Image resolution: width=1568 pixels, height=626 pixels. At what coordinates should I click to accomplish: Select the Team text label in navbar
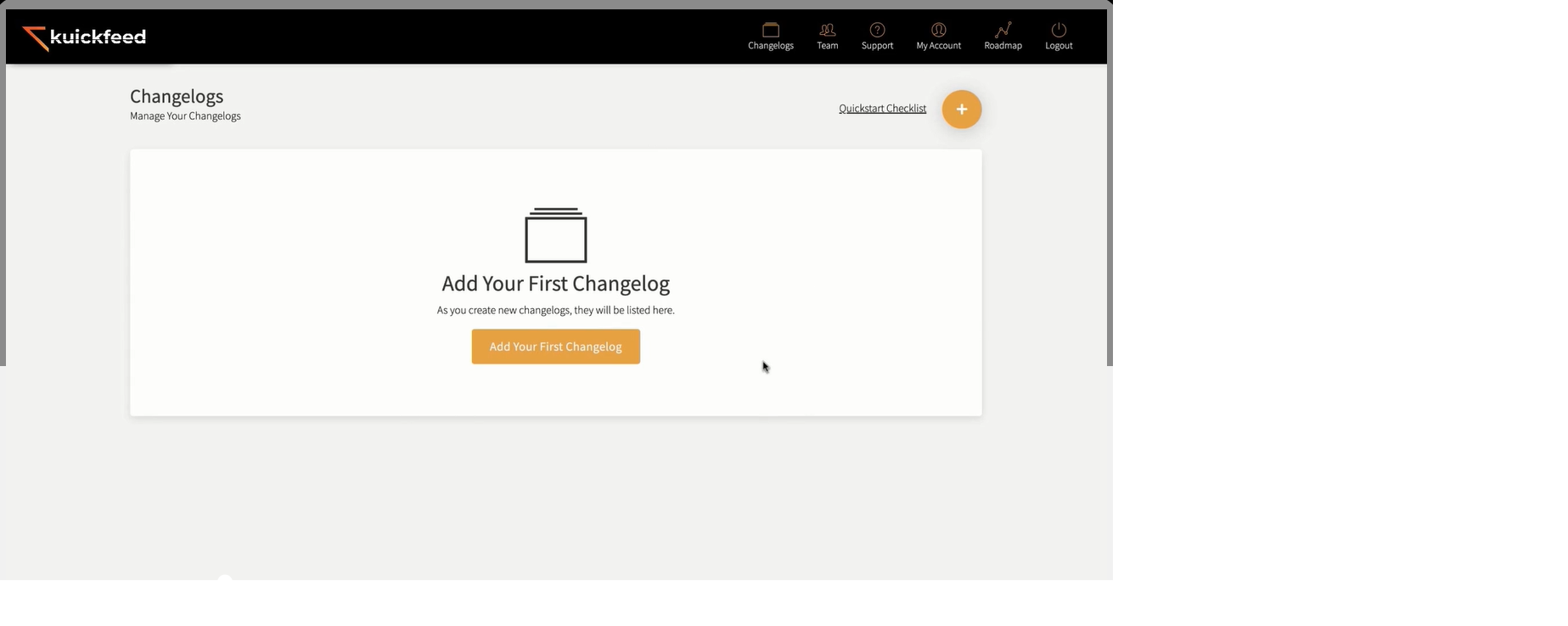click(827, 46)
